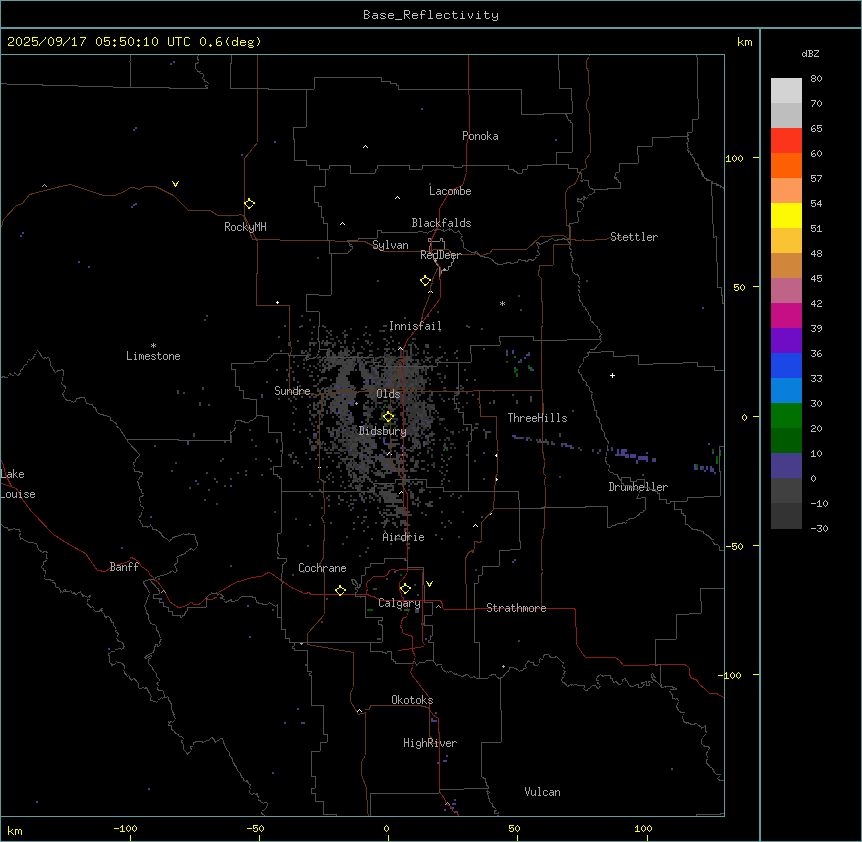
Task: Select the yellow diamond marker below RedDeer
Action: click(x=426, y=280)
